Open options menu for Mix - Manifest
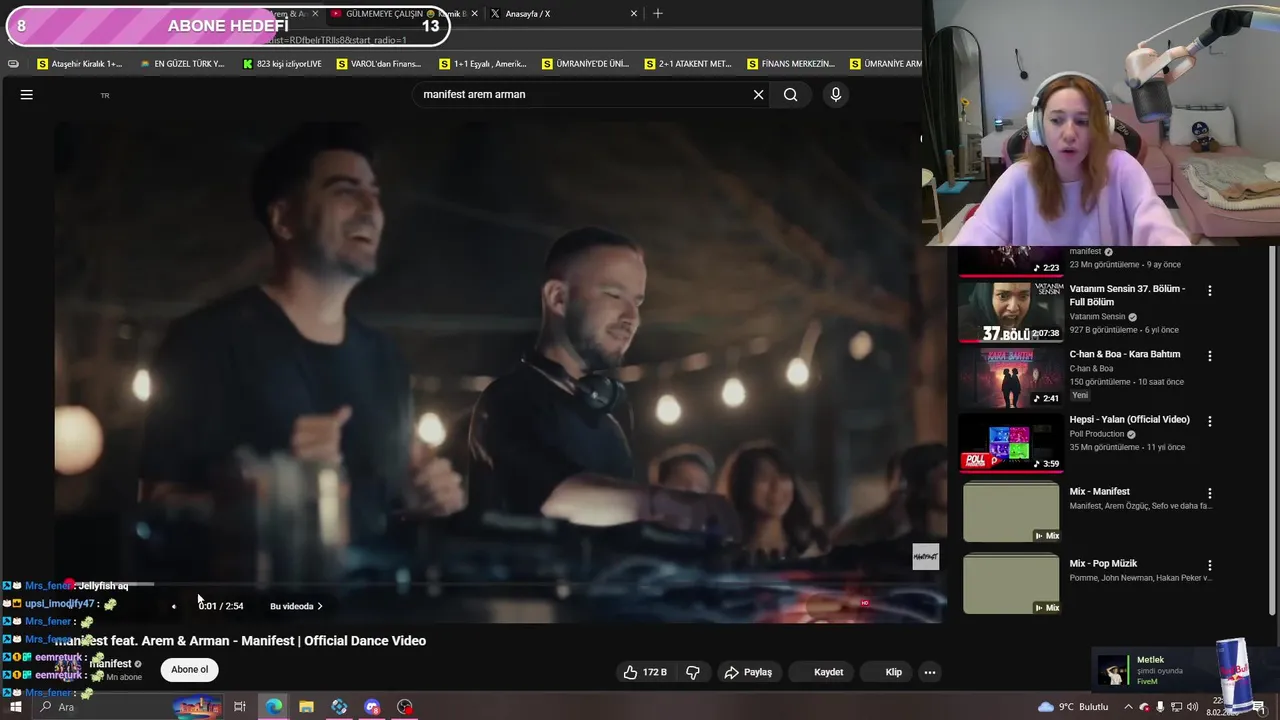The width and height of the screenshot is (1280, 720). (x=1209, y=493)
